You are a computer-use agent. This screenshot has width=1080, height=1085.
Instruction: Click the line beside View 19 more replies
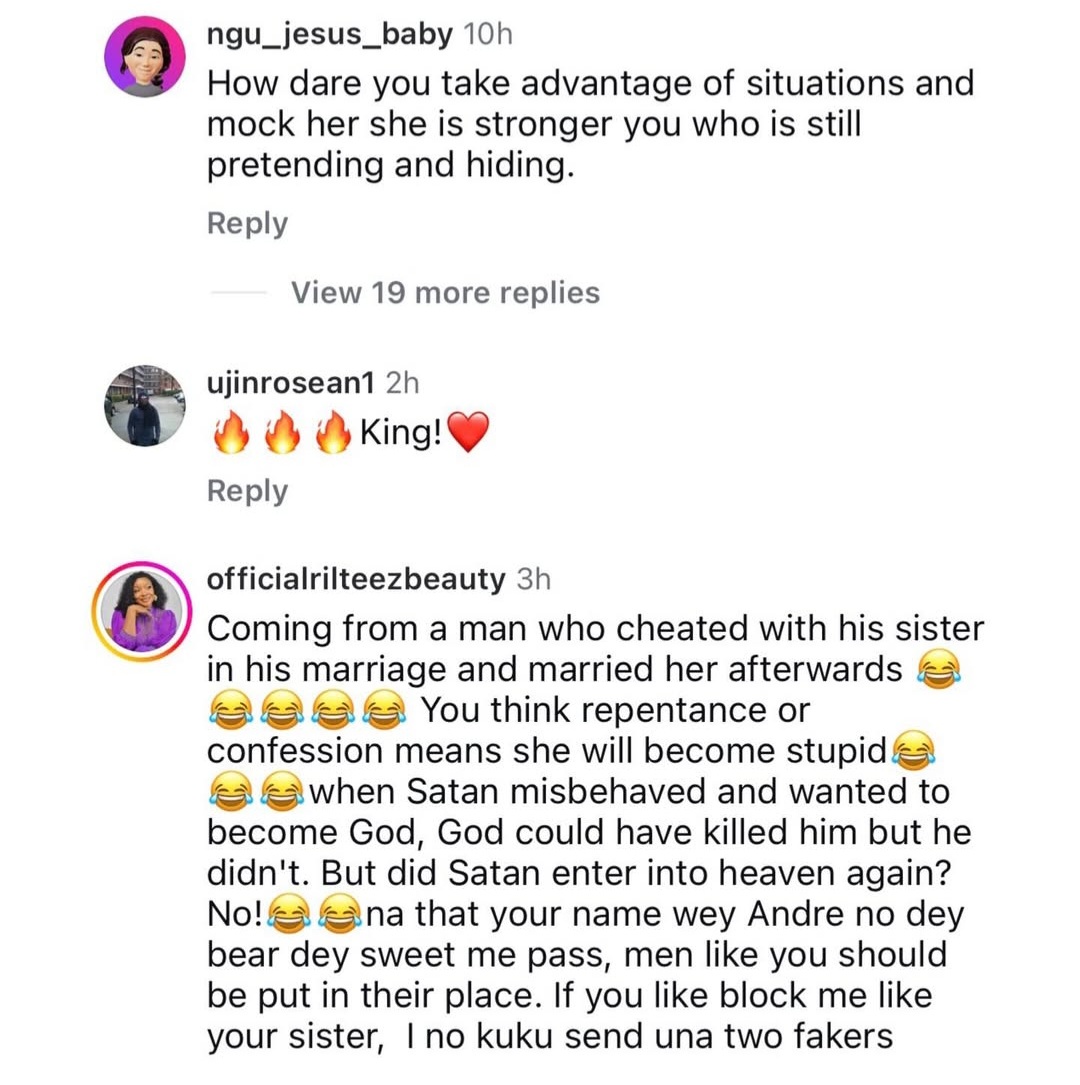tap(237, 293)
